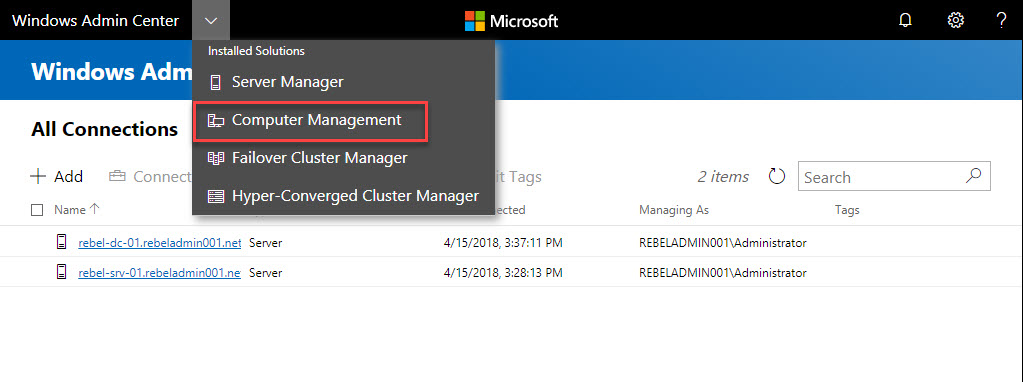Screen dimensions: 1023x382
Task: Select Server Manager solution
Action: coord(343,82)
